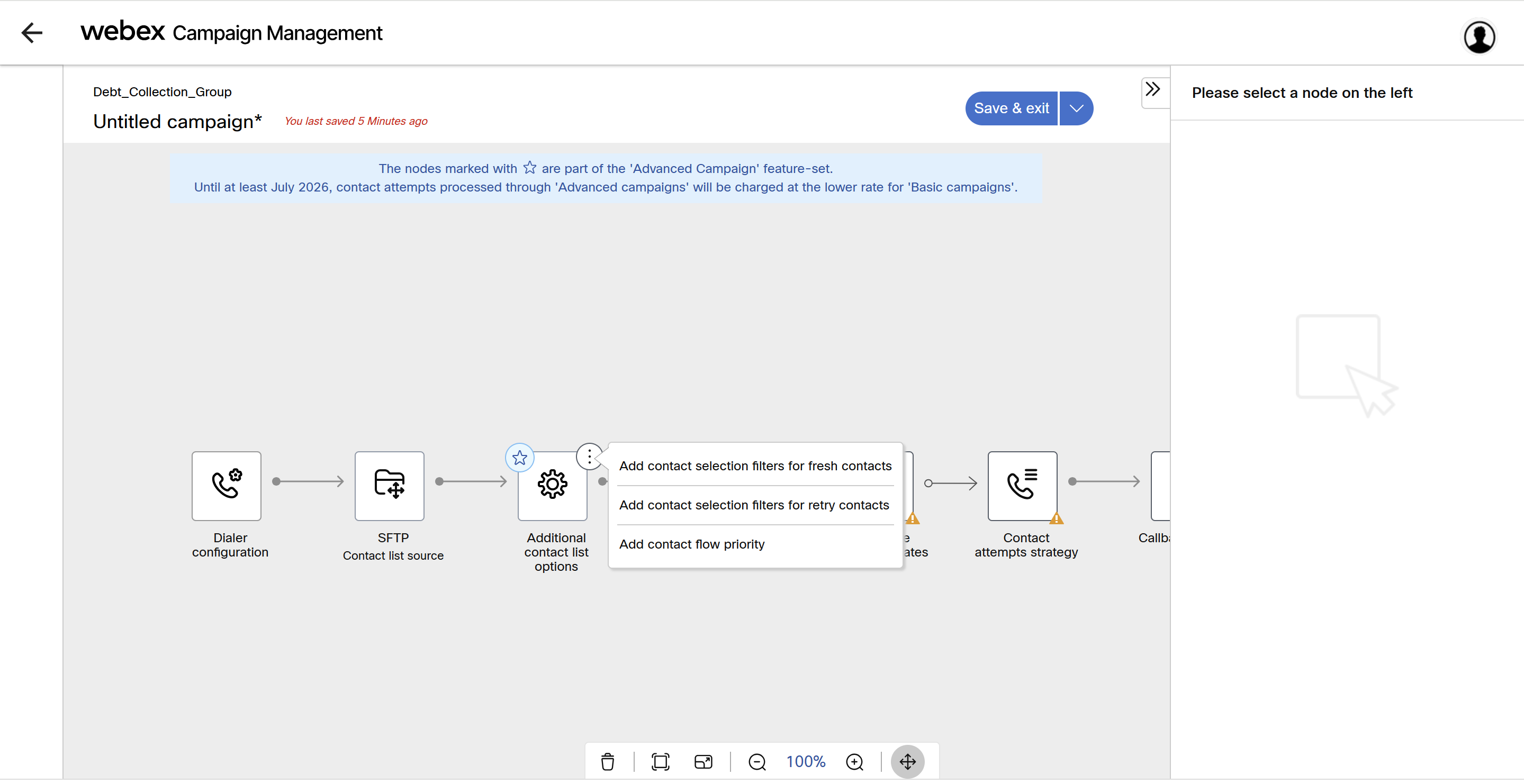This screenshot has height=784, width=1524.
Task: Choose Add contact flow priority
Action: pyautogui.click(x=692, y=544)
